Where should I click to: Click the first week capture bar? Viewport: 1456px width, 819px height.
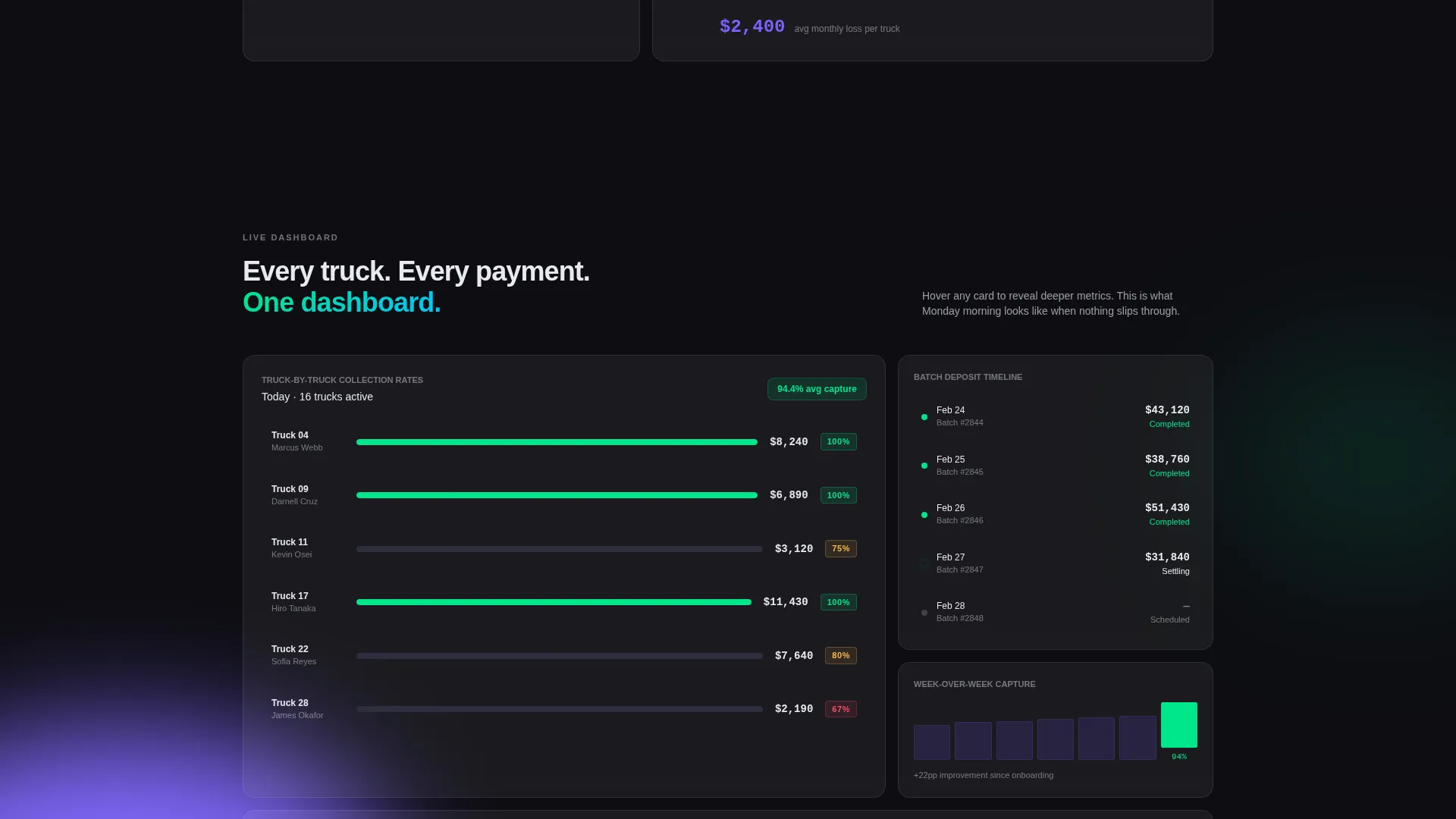(x=932, y=742)
